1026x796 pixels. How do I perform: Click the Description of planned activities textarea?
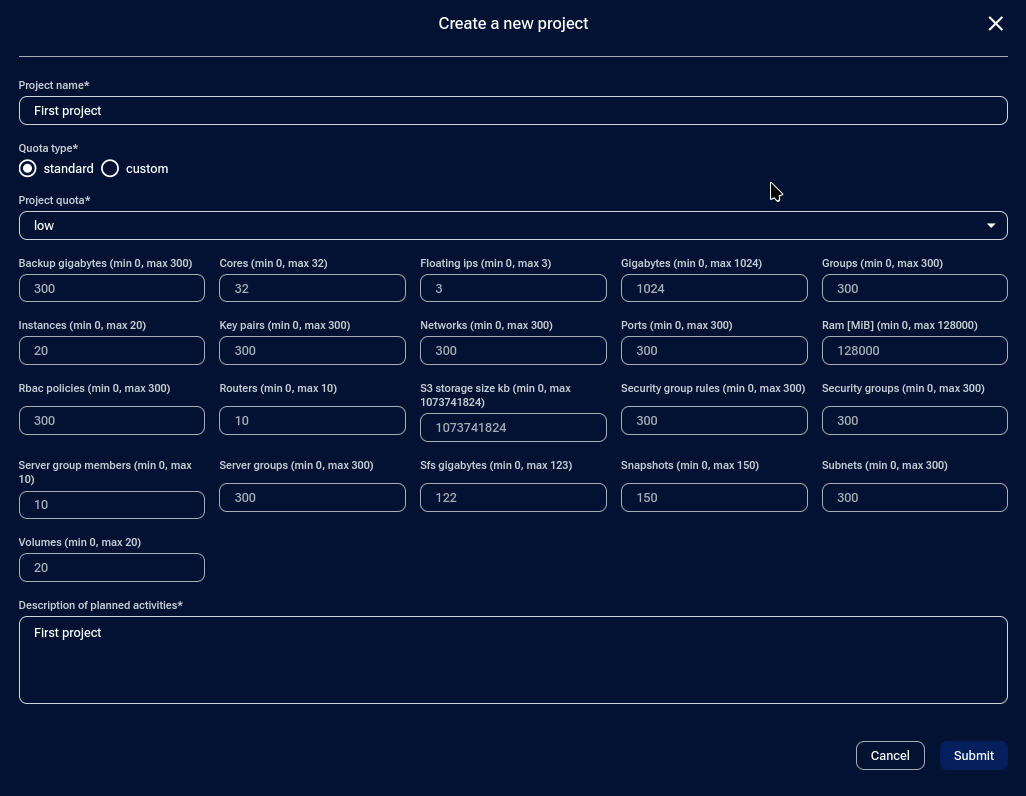[x=513, y=660]
